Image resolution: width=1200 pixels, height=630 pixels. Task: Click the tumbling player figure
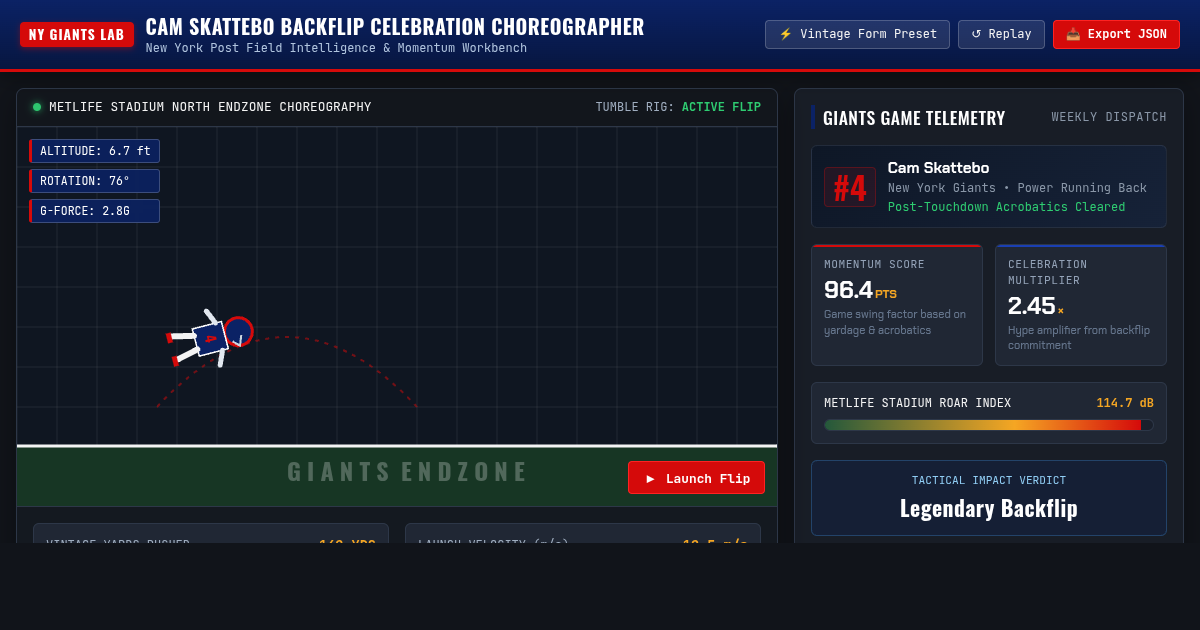[x=209, y=338]
